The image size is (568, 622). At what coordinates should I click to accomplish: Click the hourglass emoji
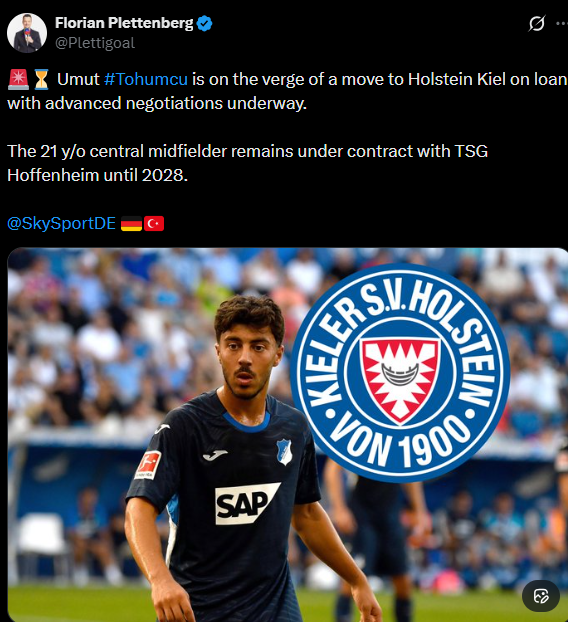click(41, 79)
